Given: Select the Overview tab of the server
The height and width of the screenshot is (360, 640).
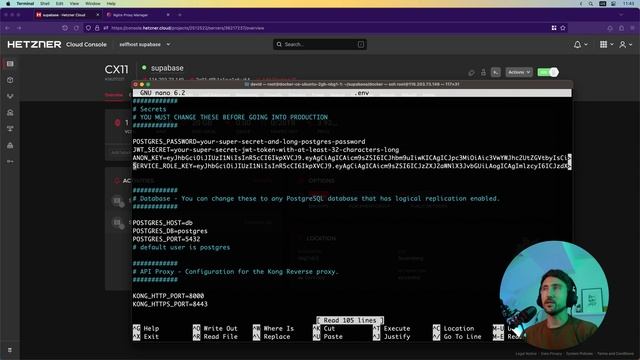Looking at the screenshot, I should pos(114,95).
